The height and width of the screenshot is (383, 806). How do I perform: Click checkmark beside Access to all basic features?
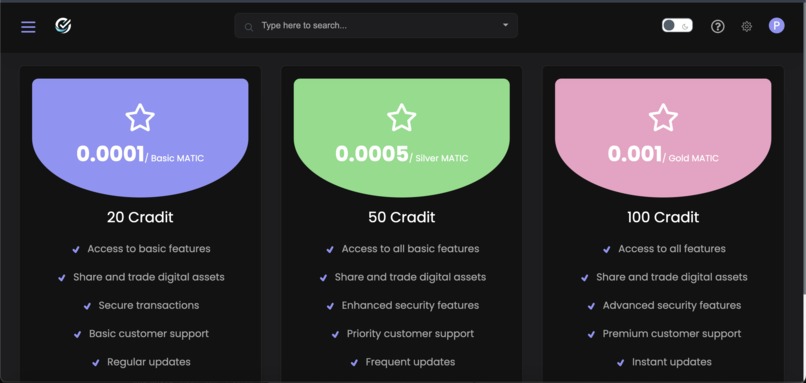[x=331, y=250]
